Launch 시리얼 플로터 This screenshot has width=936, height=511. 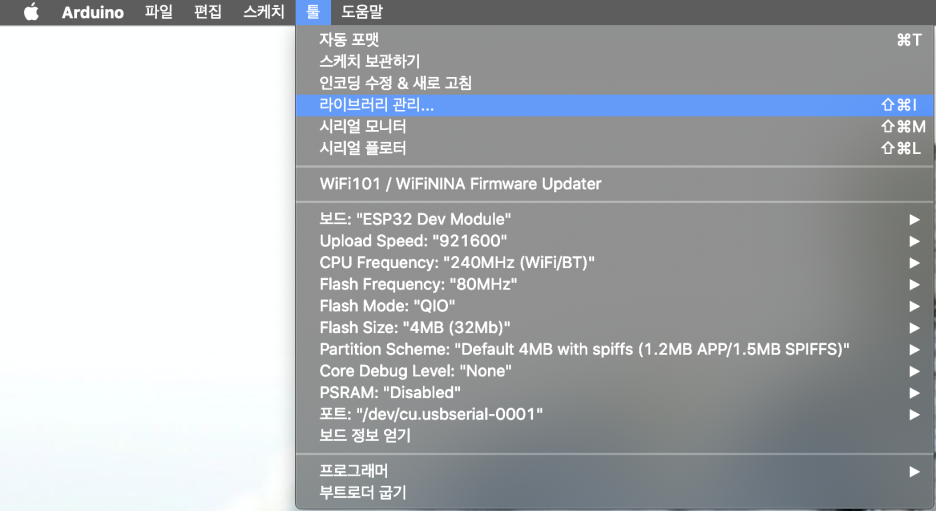click(615, 148)
